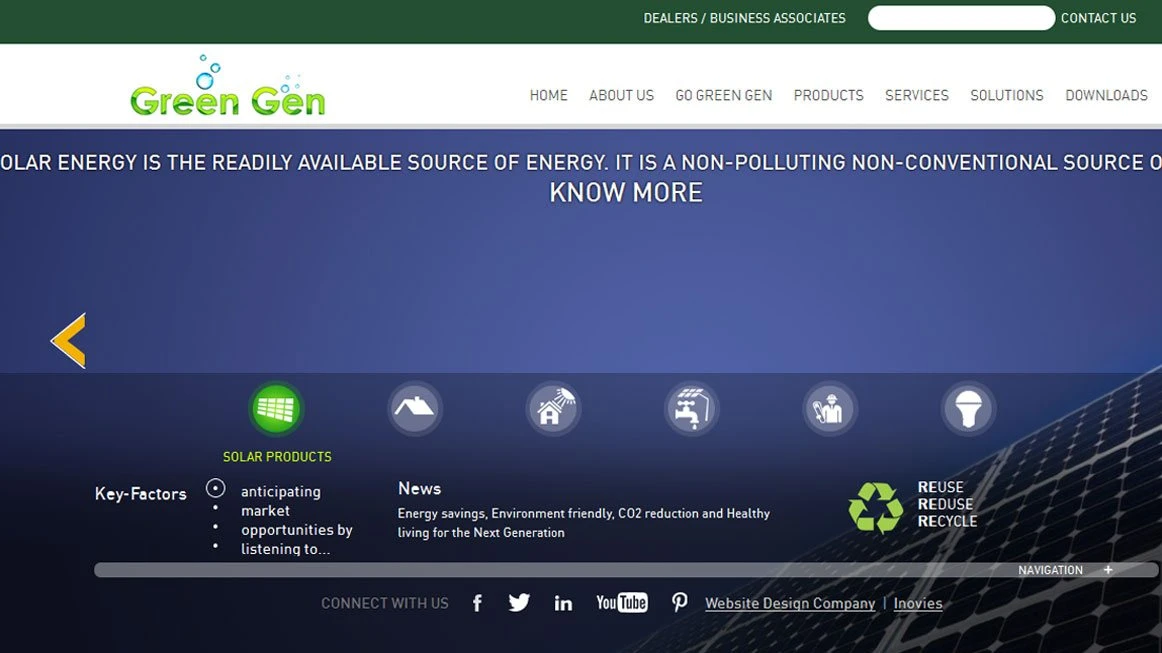The height and width of the screenshot is (653, 1162).
Task: Select the roof icon in the product row
Action: (414, 409)
